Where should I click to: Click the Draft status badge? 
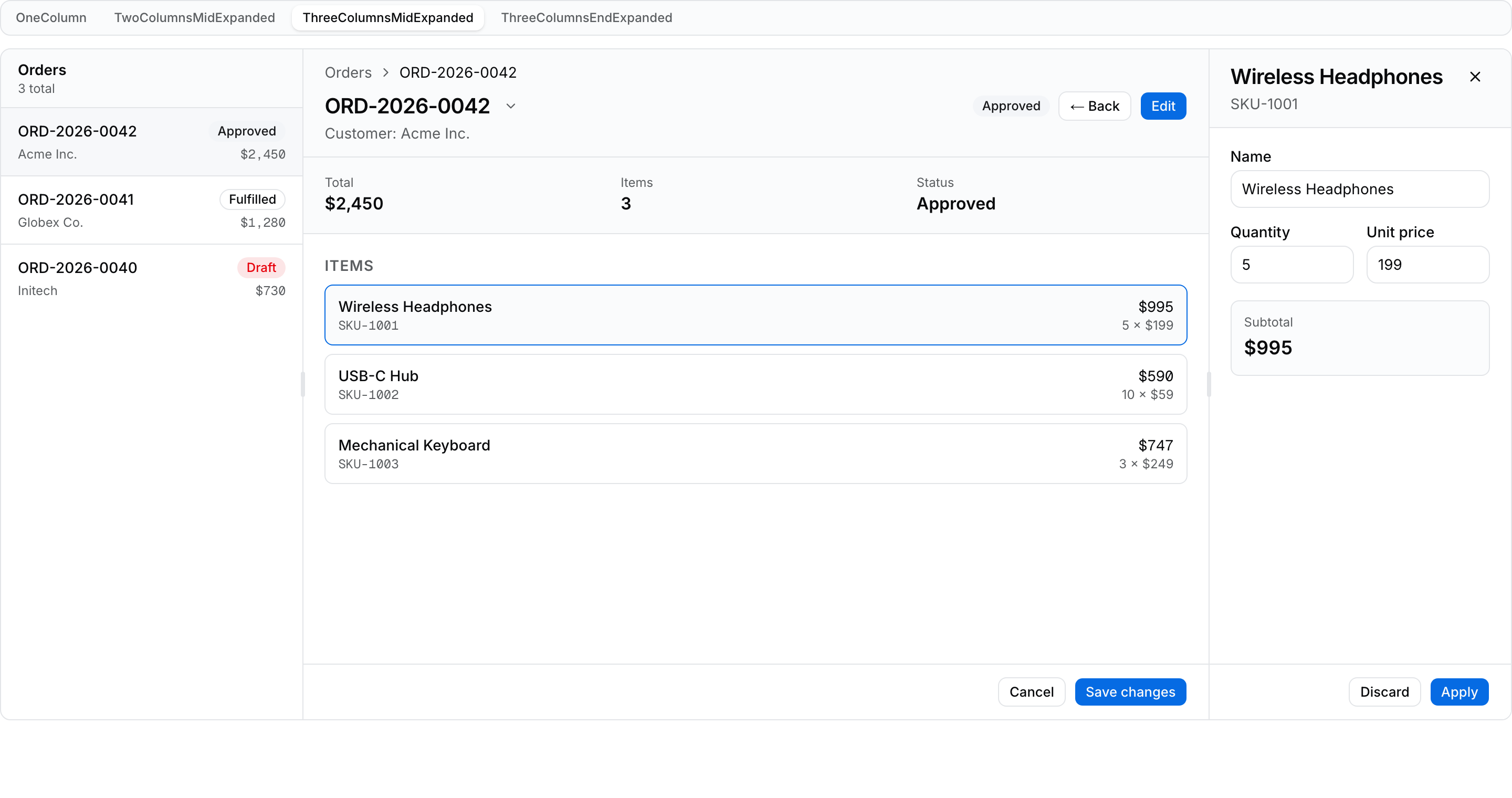coord(261,268)
